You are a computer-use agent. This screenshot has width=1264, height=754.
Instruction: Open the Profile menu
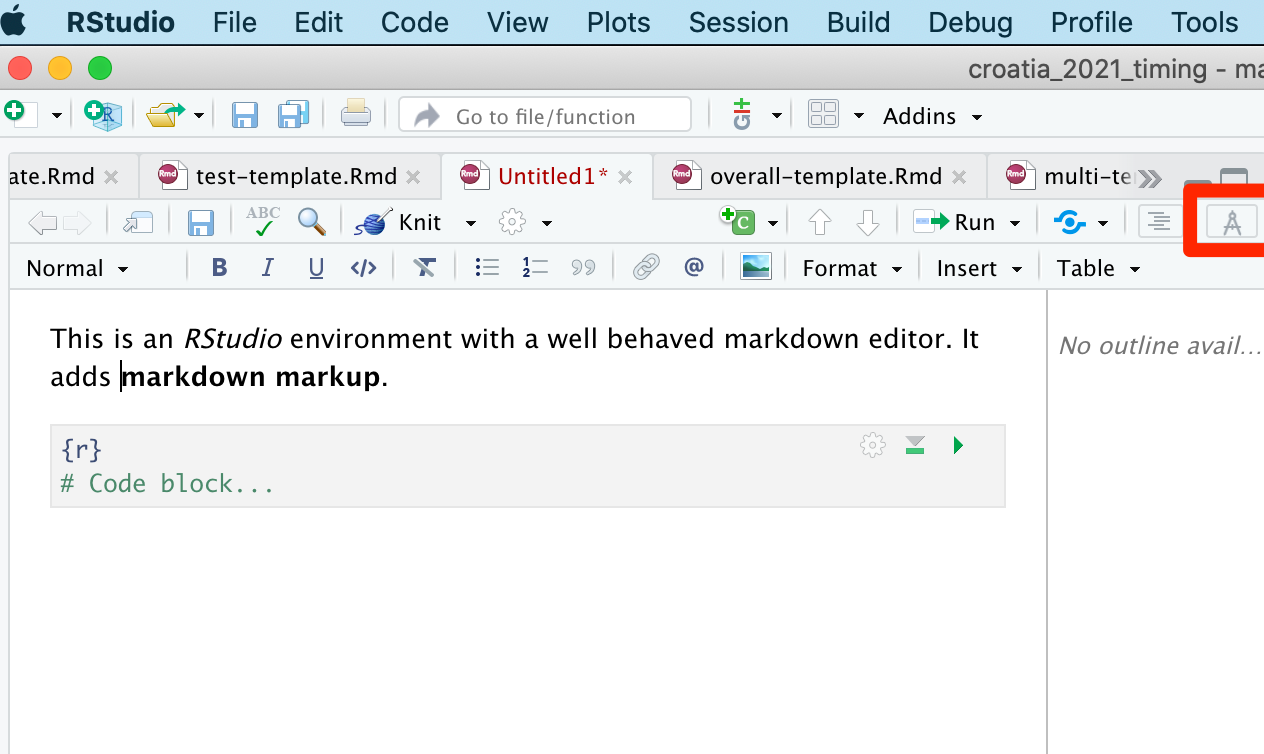(x=1092, y=22)
